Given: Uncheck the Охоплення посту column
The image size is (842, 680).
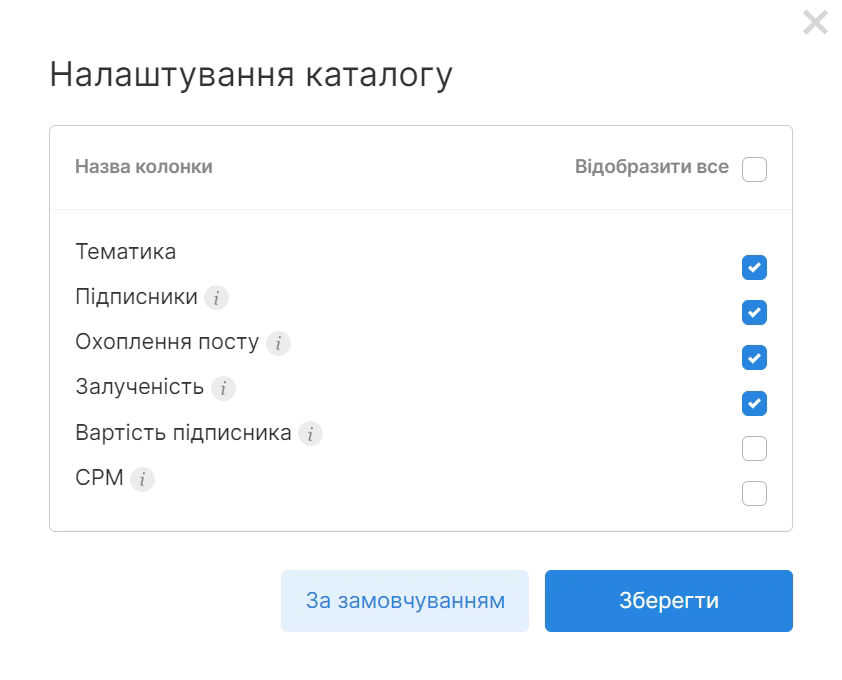Looking at the screenshot, I should click(x=755, y=357).
